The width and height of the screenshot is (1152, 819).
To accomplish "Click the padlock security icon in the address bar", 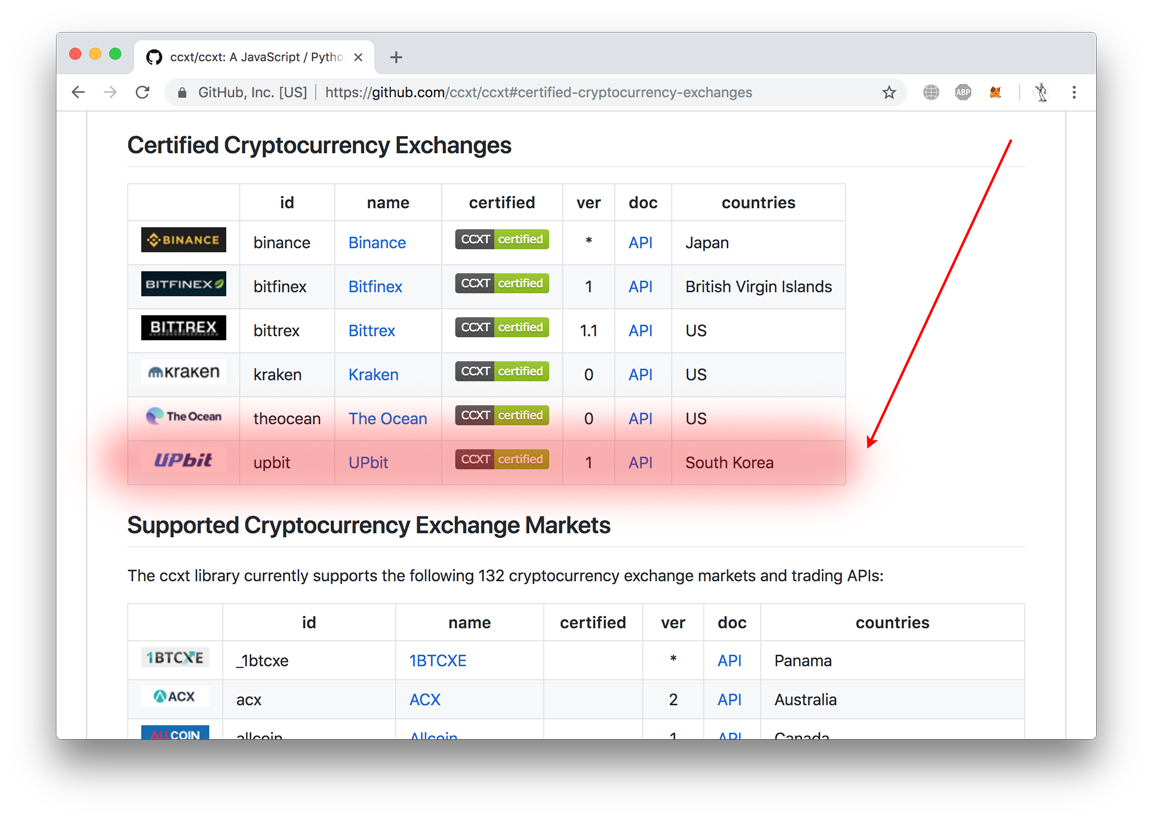I will click(x=181, y=91).
